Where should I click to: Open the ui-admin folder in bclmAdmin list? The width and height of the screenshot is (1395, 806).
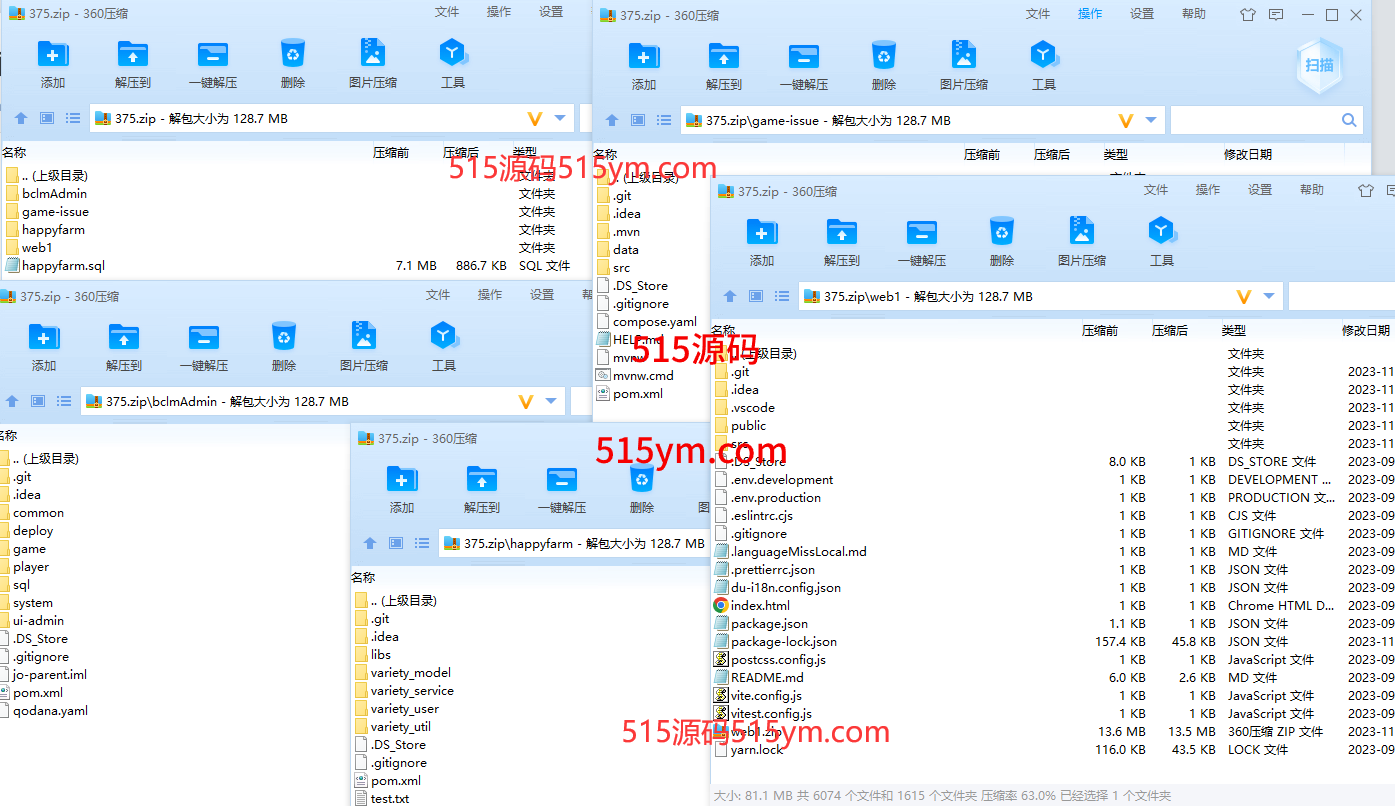[38, 621]
